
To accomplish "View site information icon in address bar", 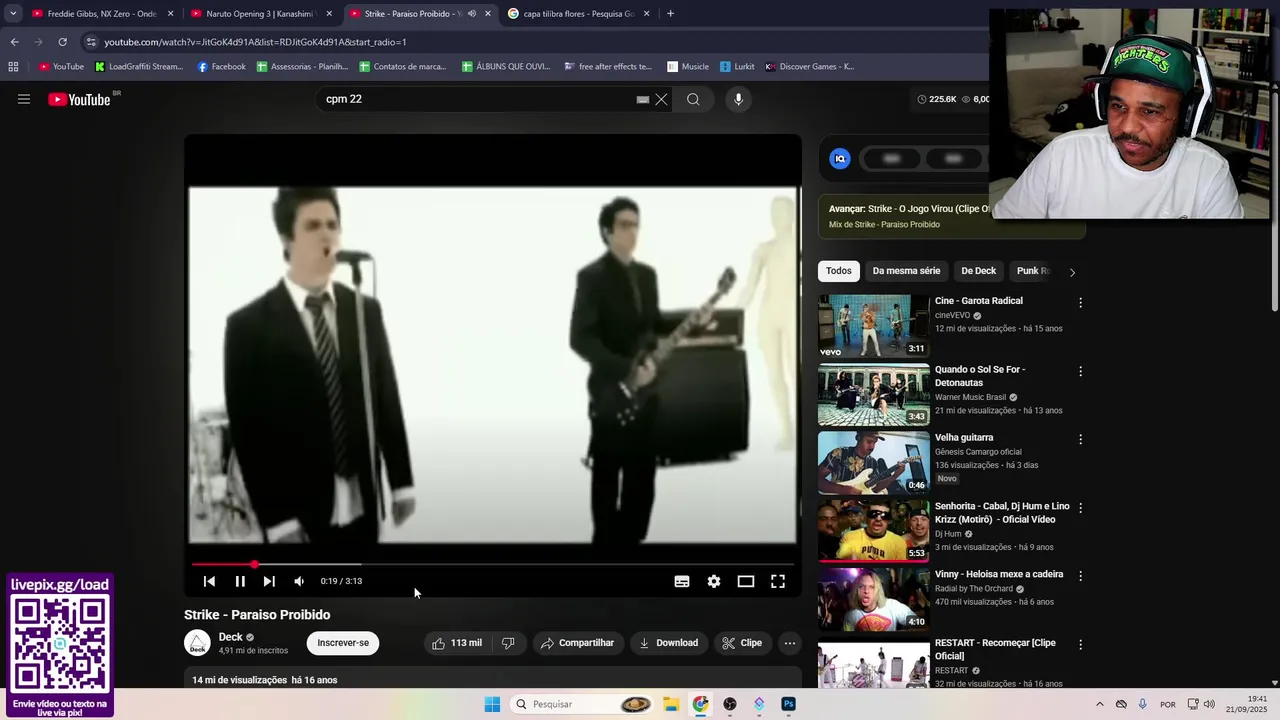I will click(x=91, y=42).
